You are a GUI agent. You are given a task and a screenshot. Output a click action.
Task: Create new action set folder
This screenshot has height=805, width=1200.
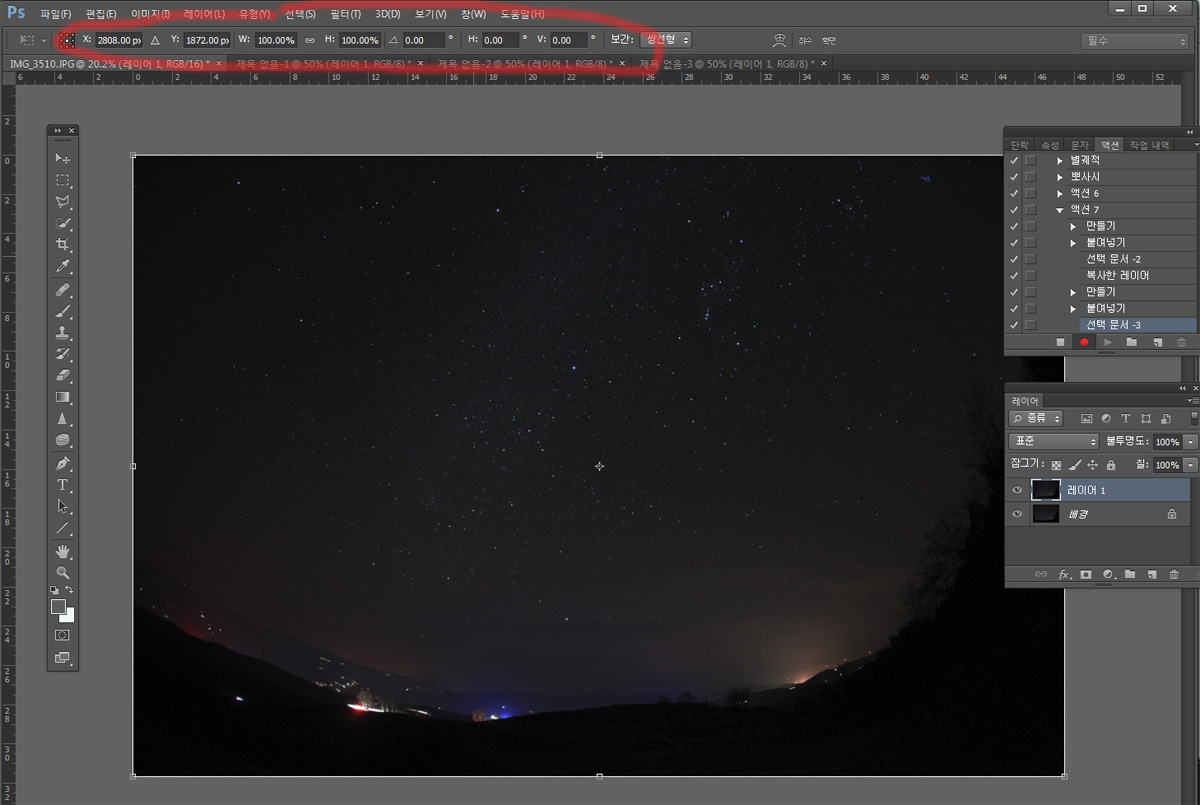pyautogui.click(x=1132, y=342)
